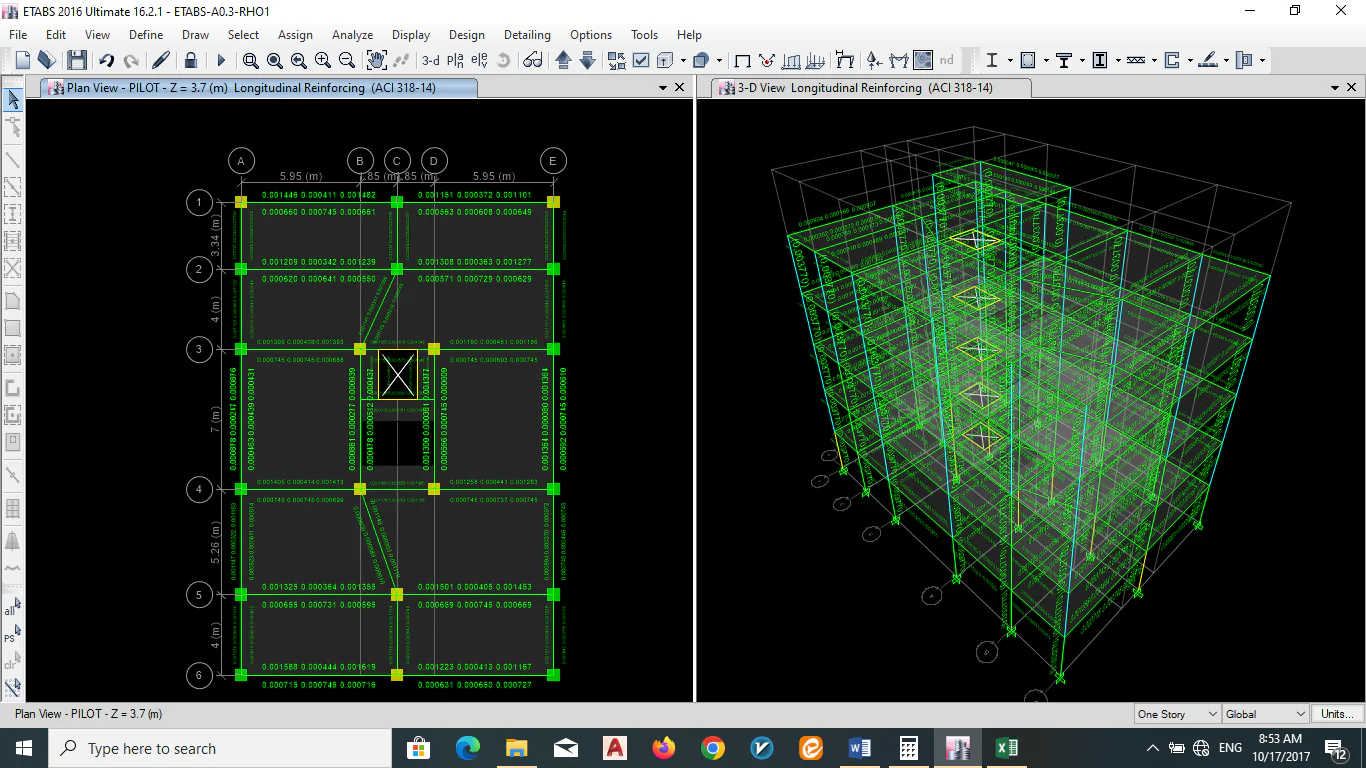Open Excel from the Windows taskbar
This screenshot has height=768, width=1366.
coord(1006,748)
